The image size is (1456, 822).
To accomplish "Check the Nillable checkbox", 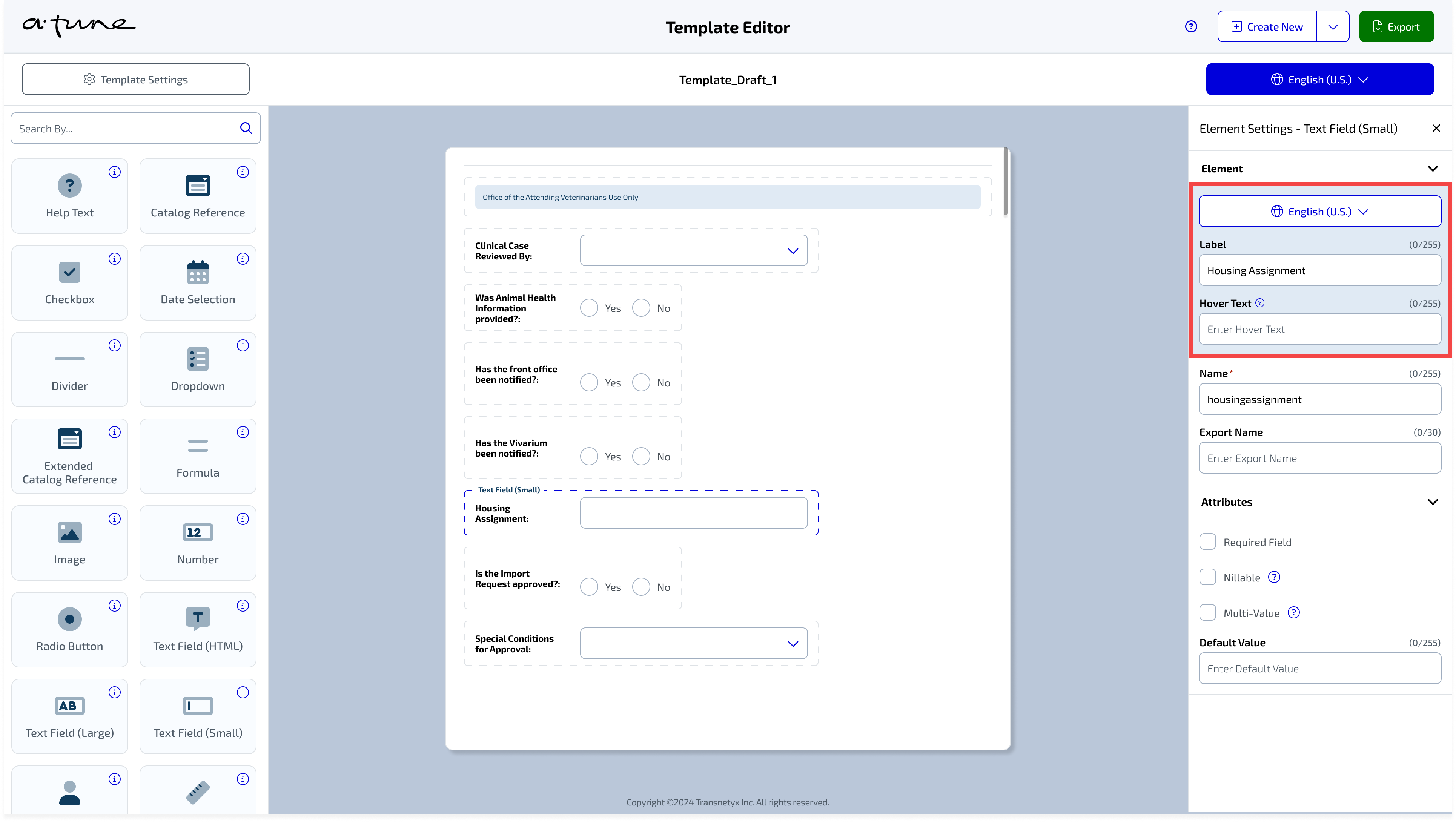I will [x=1208, y=577].
